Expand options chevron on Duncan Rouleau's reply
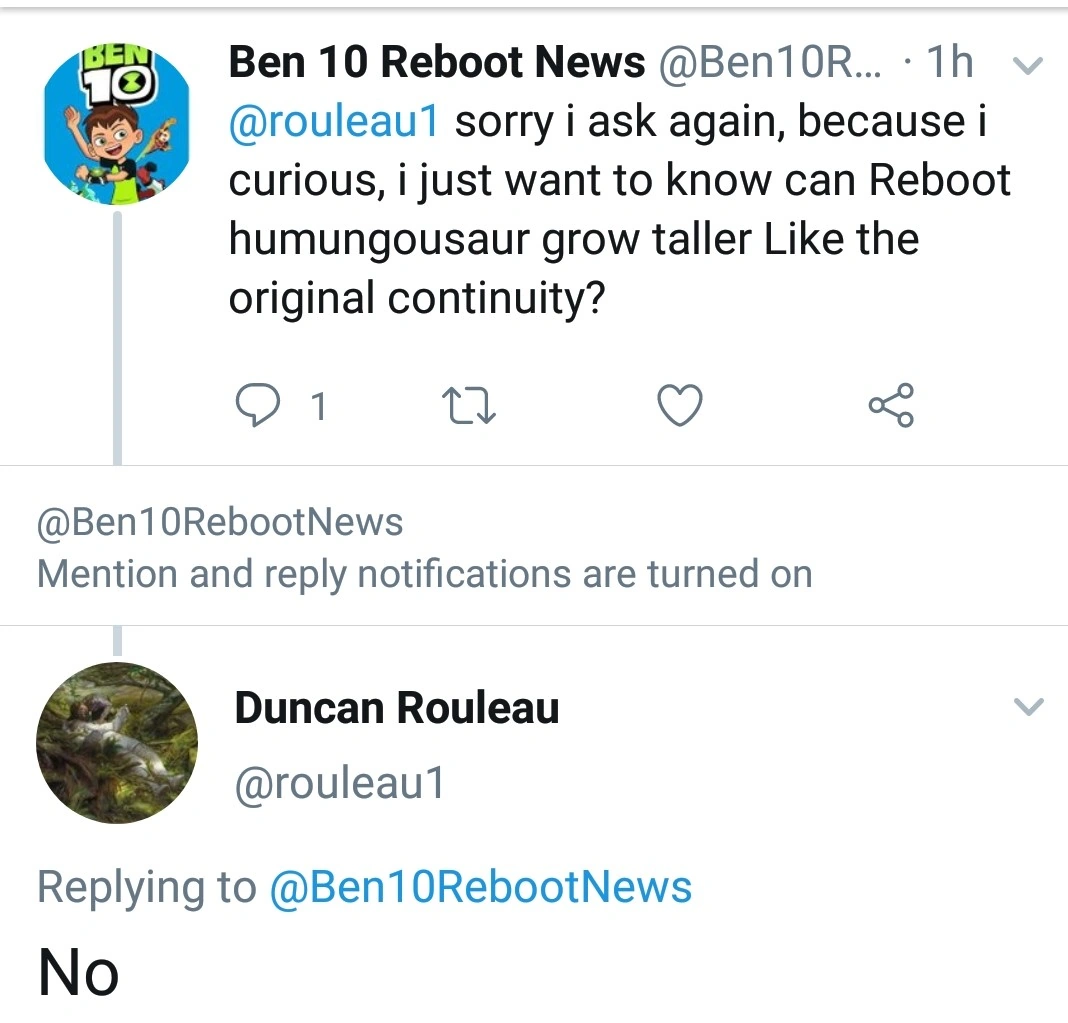The width and height of the screenshot is (1068, 1023). (x=1028, y=707)
